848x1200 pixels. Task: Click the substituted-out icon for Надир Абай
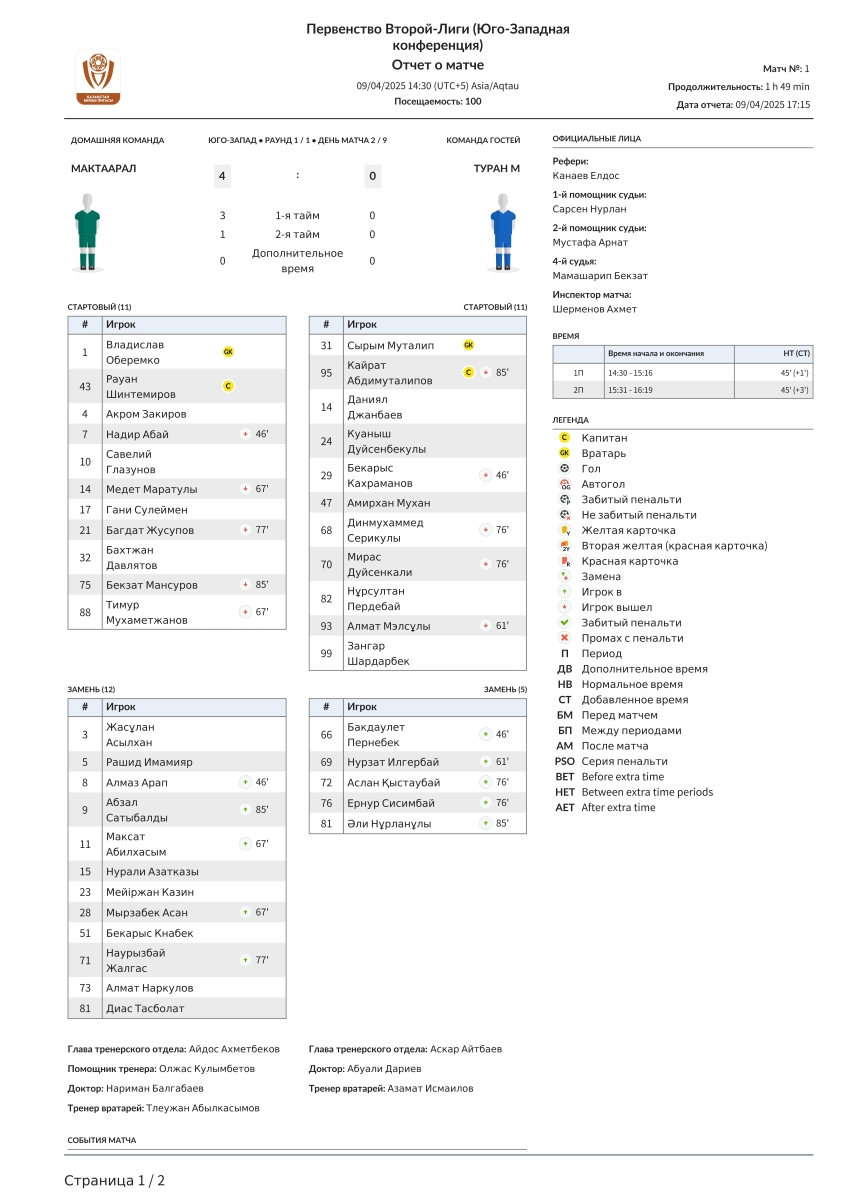point(245,435)
